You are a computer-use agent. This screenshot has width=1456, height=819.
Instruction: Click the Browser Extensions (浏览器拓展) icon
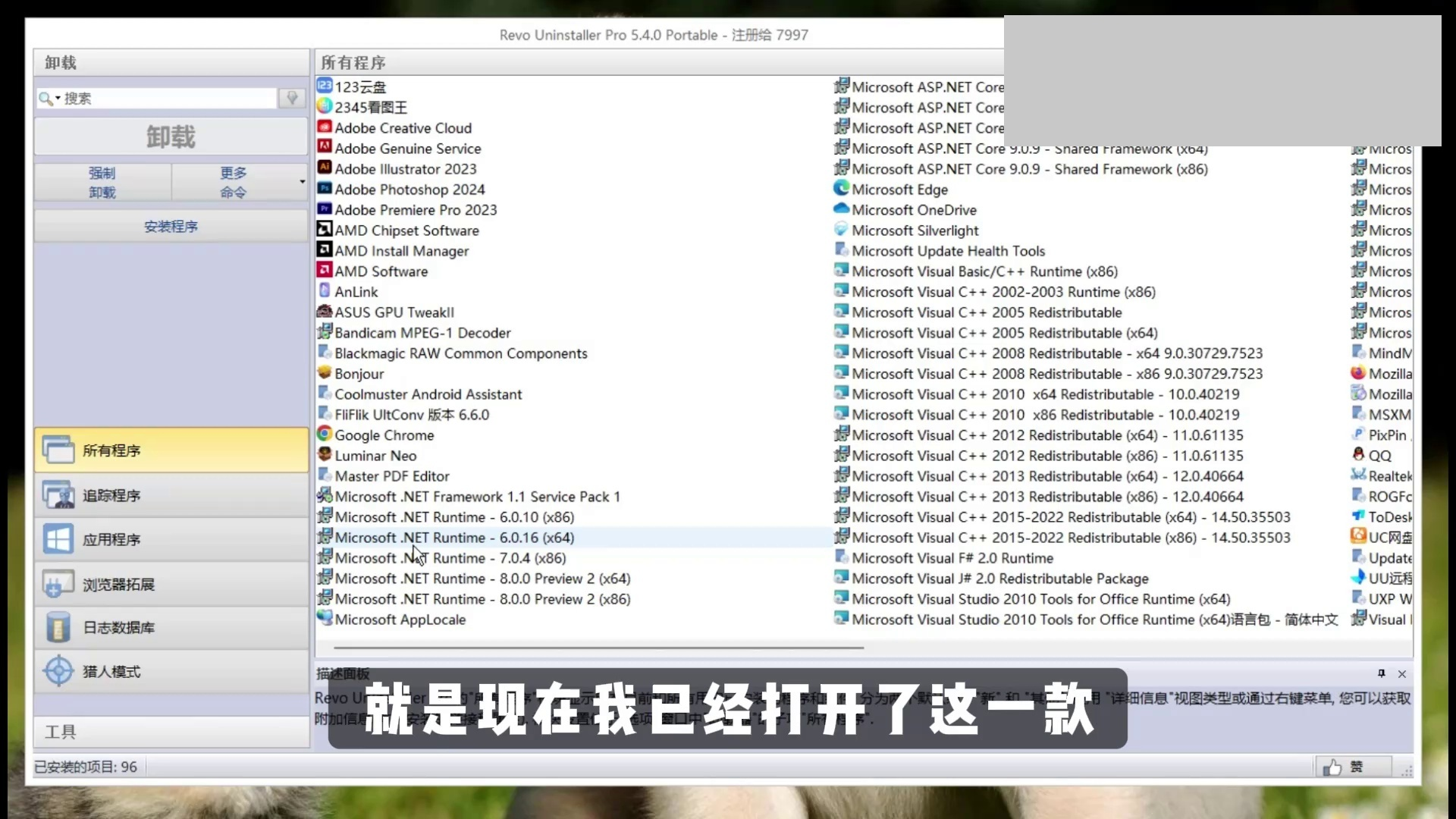58,584
